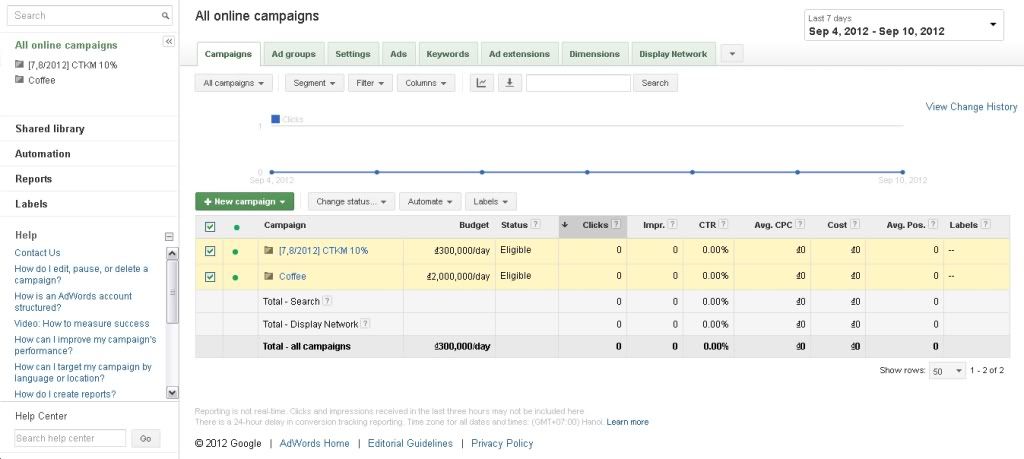
Task: Click the Impr. column help icon
Action: point(673,225)
